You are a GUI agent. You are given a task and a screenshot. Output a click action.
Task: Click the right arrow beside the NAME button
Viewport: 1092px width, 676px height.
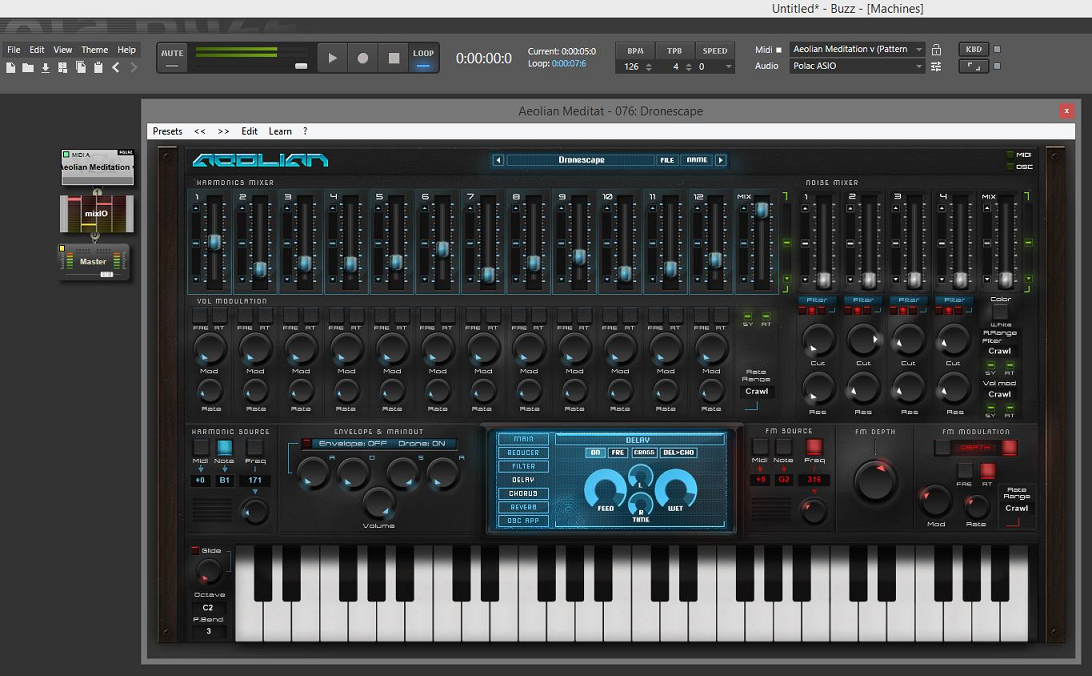pos(721,160)
